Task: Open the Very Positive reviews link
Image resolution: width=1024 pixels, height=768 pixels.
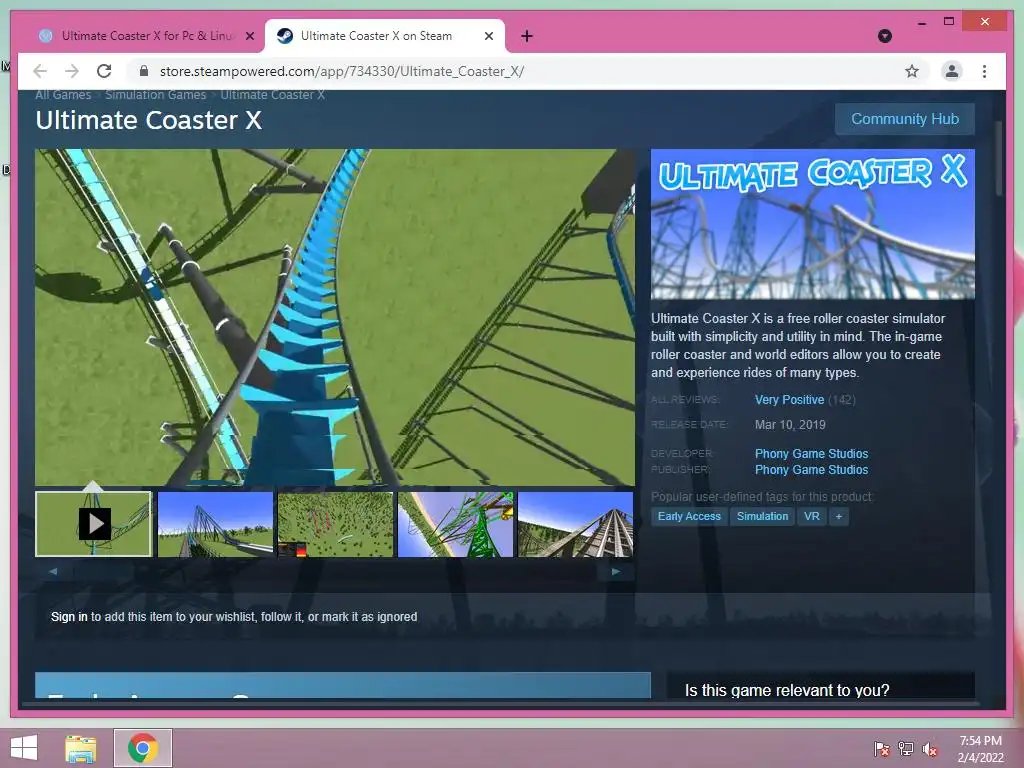Action: tap(789, 400)
